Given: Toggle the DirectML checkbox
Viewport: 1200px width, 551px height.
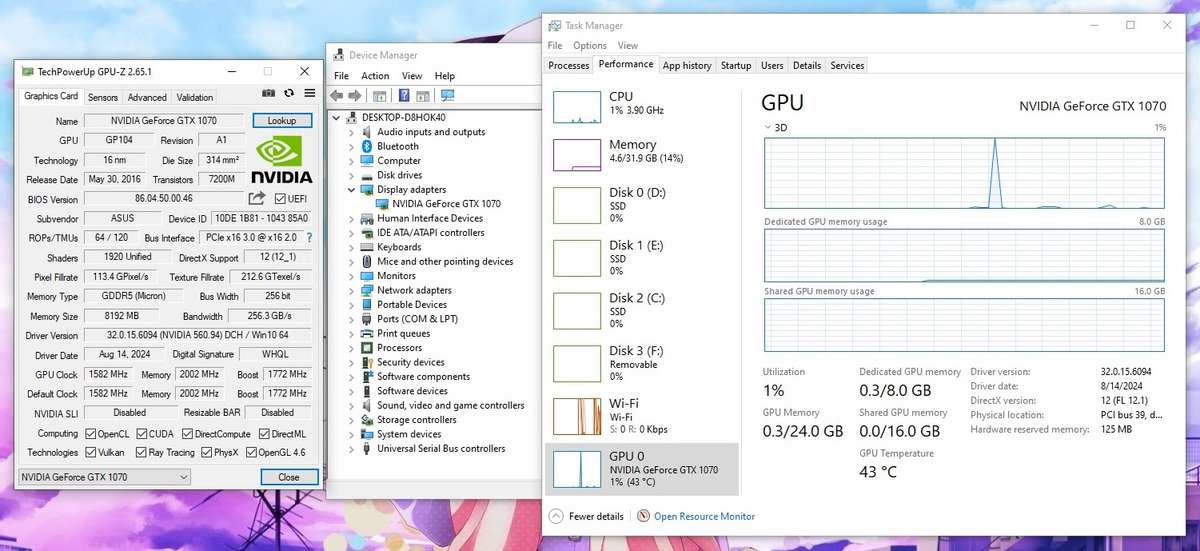Looking at the screenshot, I should 263,434.
